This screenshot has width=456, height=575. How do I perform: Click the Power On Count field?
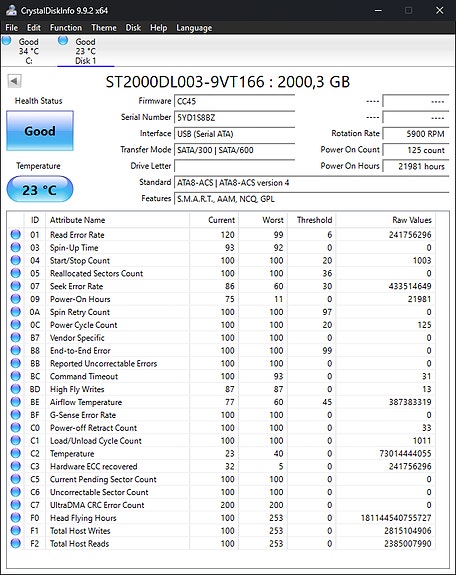pos(416,150)
